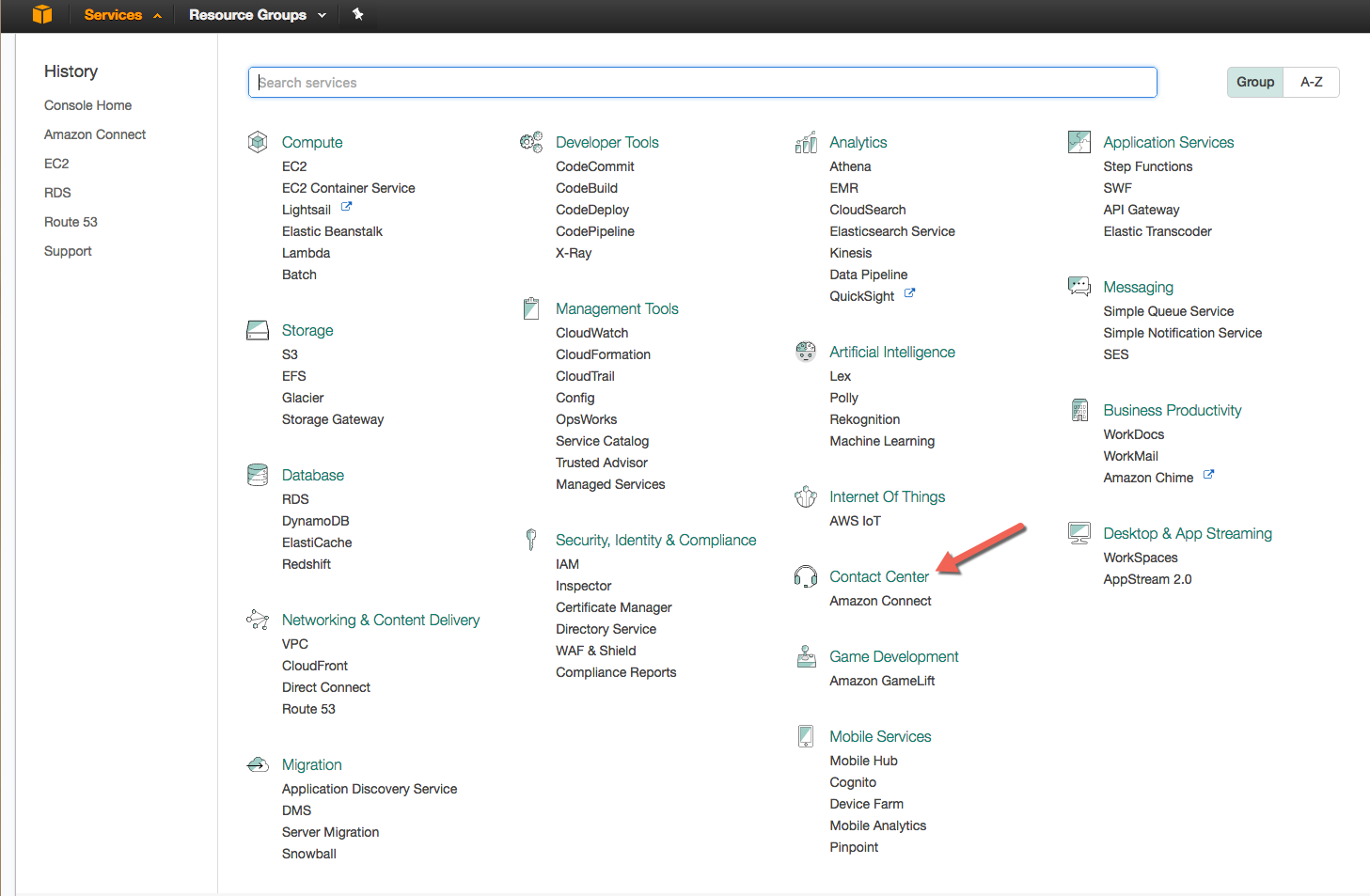Screen dimensions: 1370x896
Task: Open the CloudWatch service link
Action: 591,333
